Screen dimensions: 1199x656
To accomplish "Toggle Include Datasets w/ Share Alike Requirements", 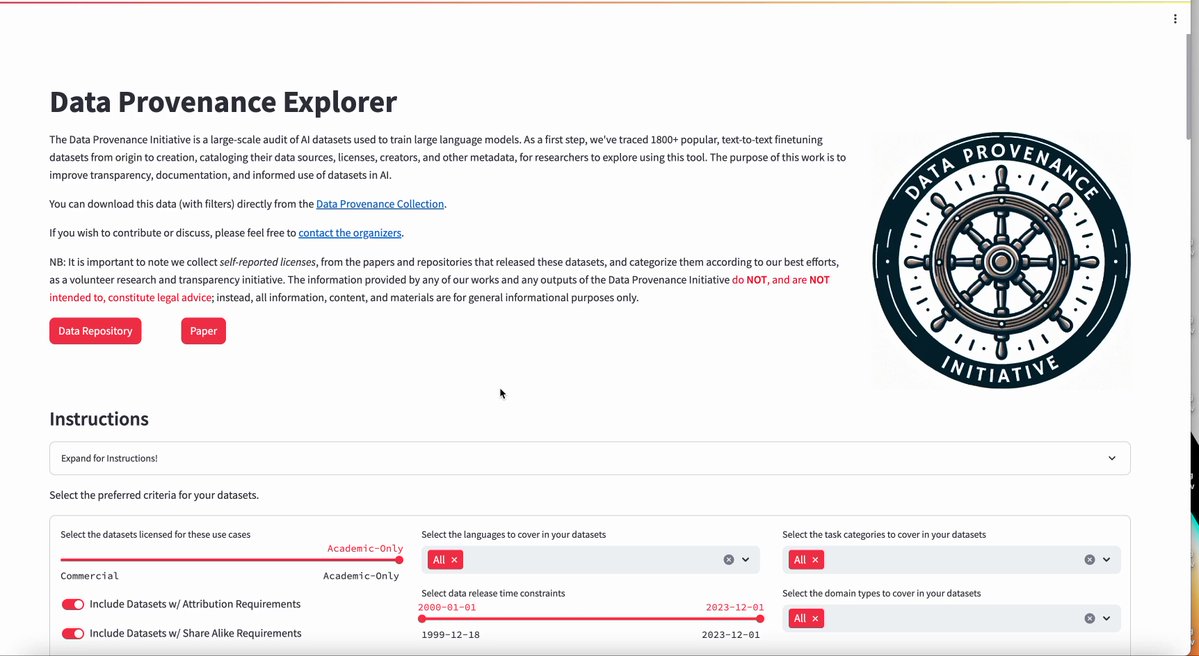I will [73, 633].
